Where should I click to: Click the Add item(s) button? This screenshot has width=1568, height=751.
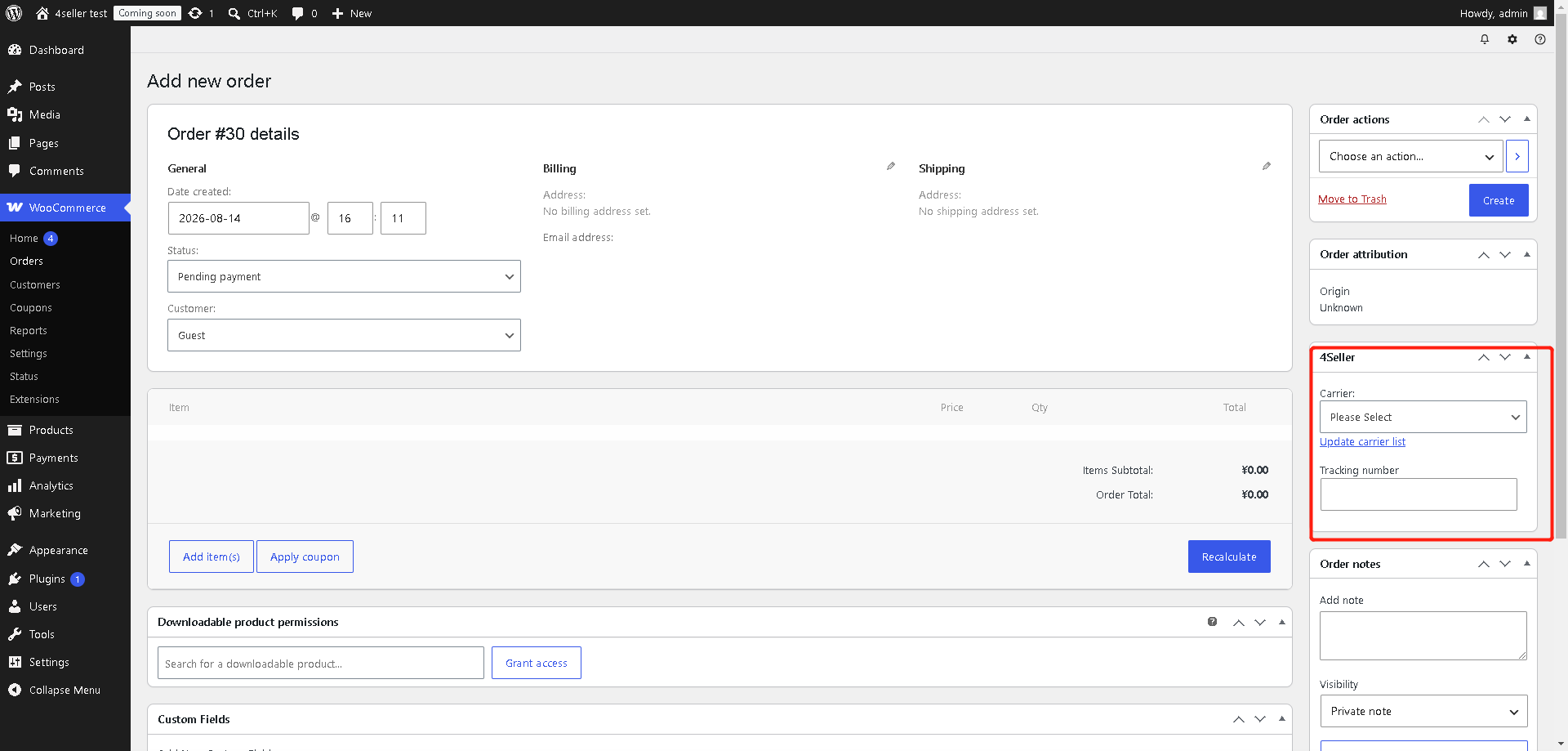tap(212, 557)
